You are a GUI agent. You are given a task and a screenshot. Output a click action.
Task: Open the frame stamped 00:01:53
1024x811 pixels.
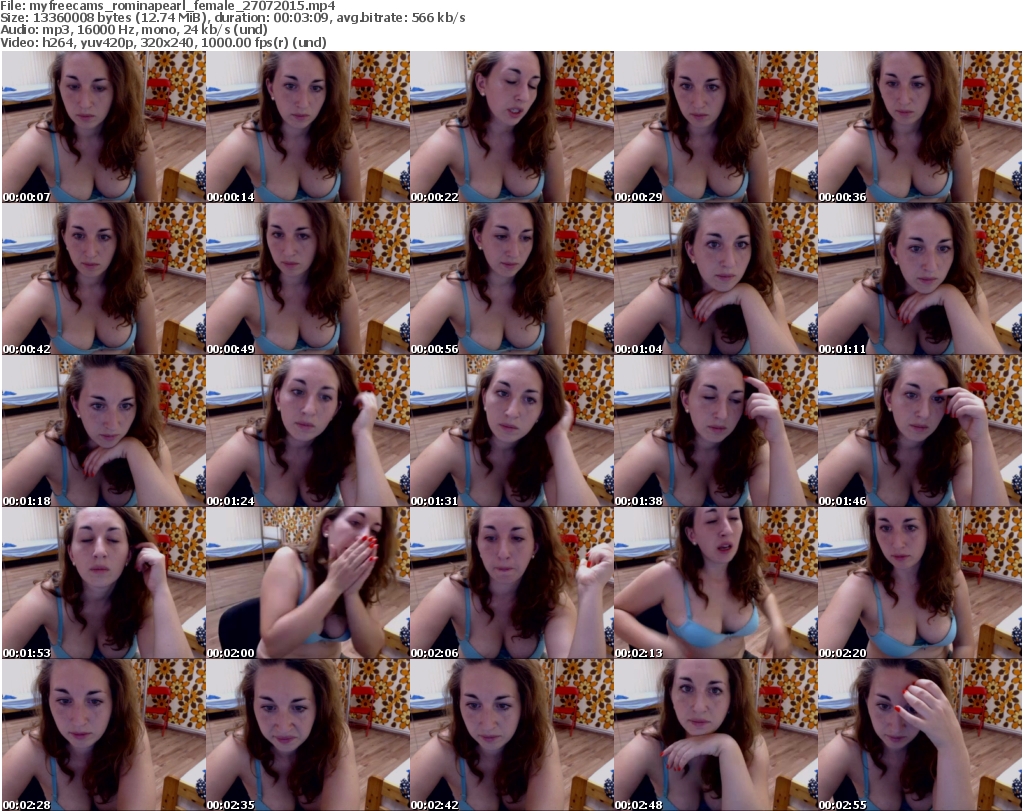[104, 583]
